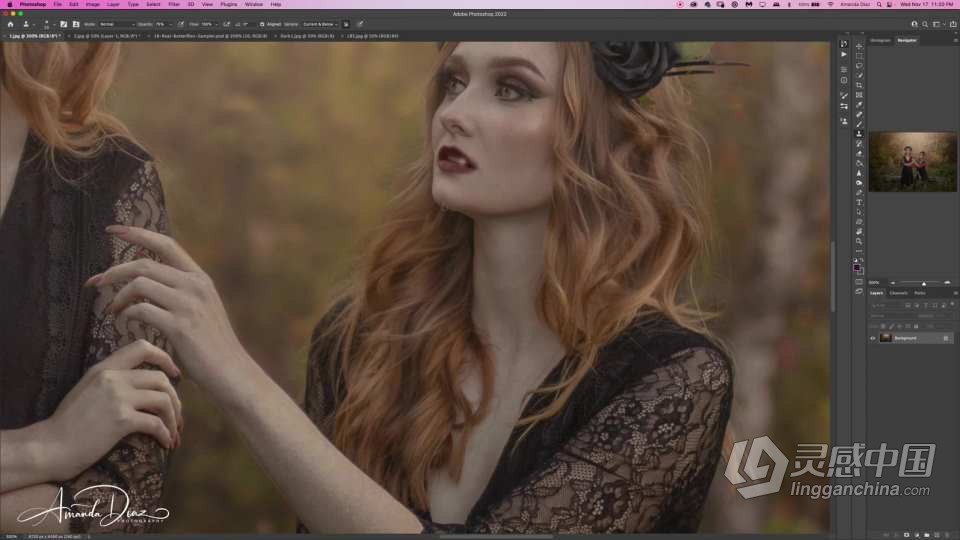
Task: Select the Crop tool
Action: [x=858, y=85]
